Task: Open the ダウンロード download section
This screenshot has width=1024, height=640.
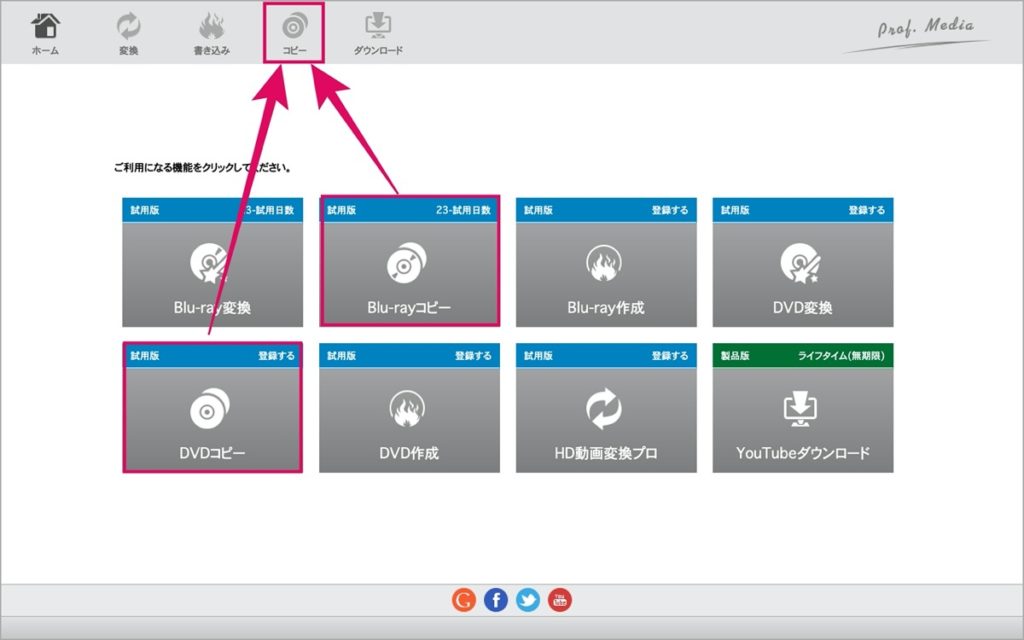Action: click(378, 34)
